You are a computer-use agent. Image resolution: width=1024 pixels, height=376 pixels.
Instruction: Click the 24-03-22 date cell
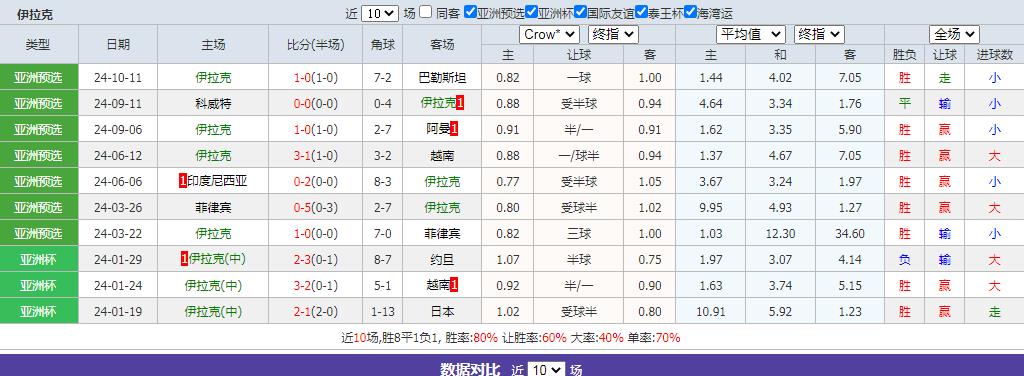tap(118, 234)
